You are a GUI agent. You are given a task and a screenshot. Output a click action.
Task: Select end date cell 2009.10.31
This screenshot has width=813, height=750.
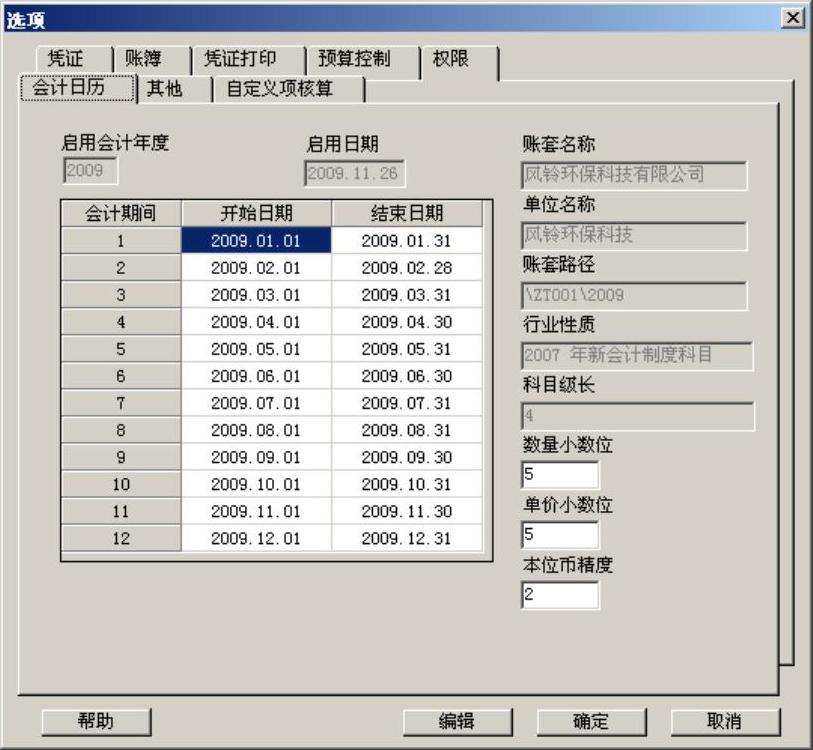(407, 484)
